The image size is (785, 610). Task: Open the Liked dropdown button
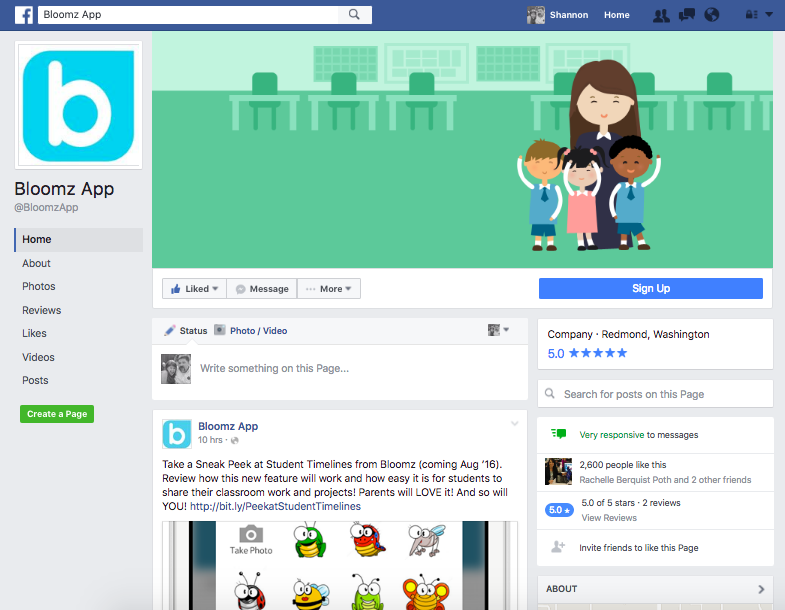point(194,288)
